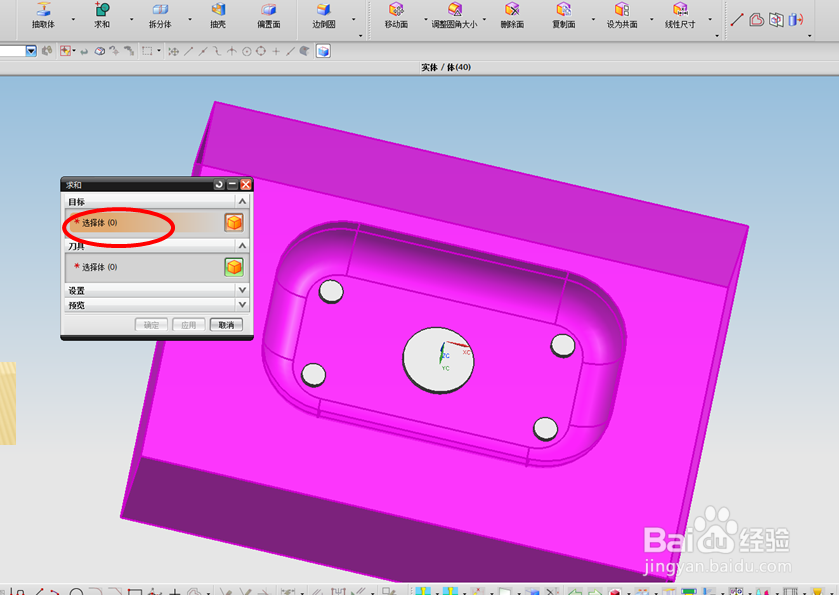Viewport: 839px width, 595px height.
Task: Open dropdown beside rectangle selection icon
Action: pyautogui.click(x=159, y=51)
